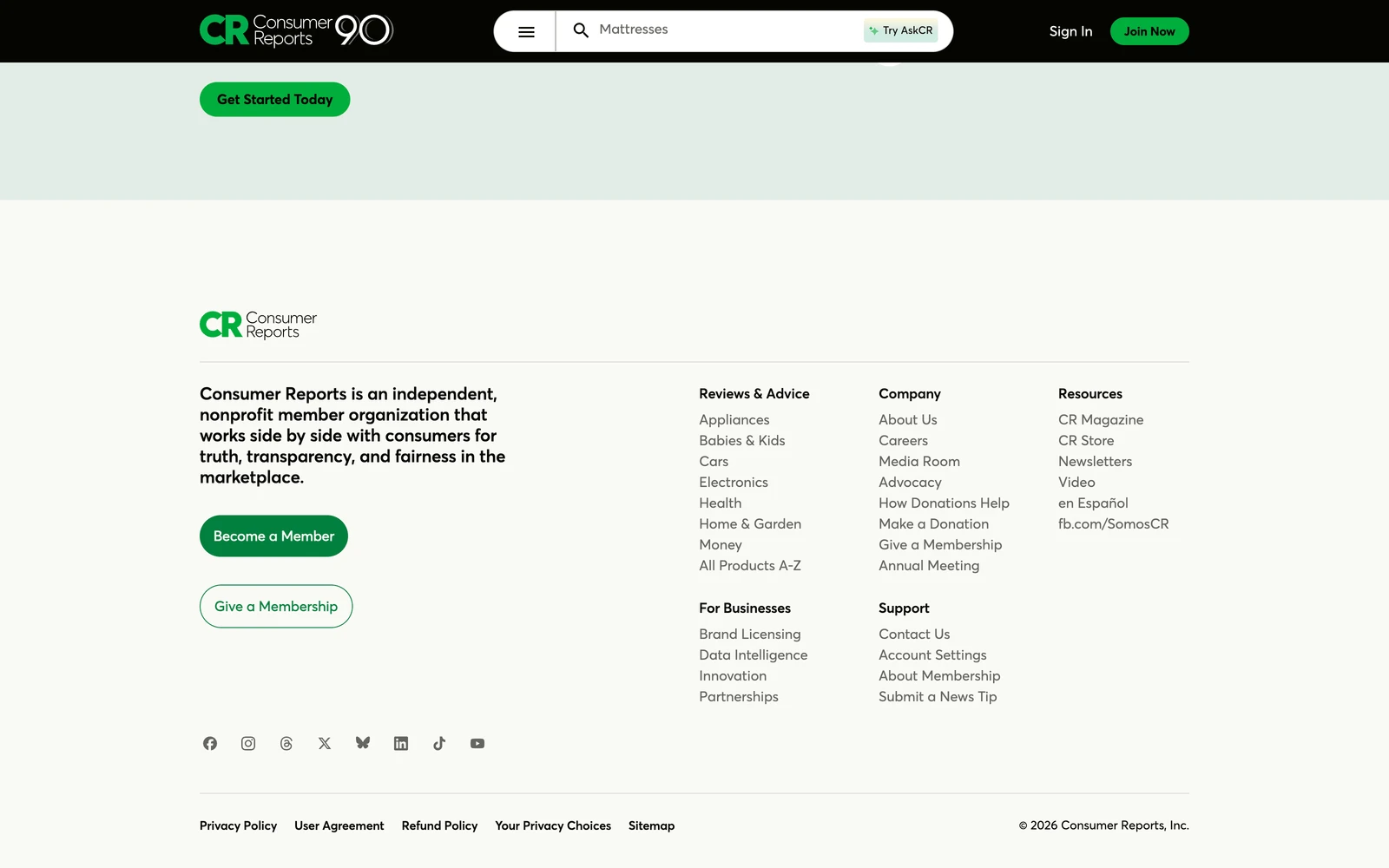This screenshot has height=868, width=1389.
Task: Open Health link
Action: (721, 503)
